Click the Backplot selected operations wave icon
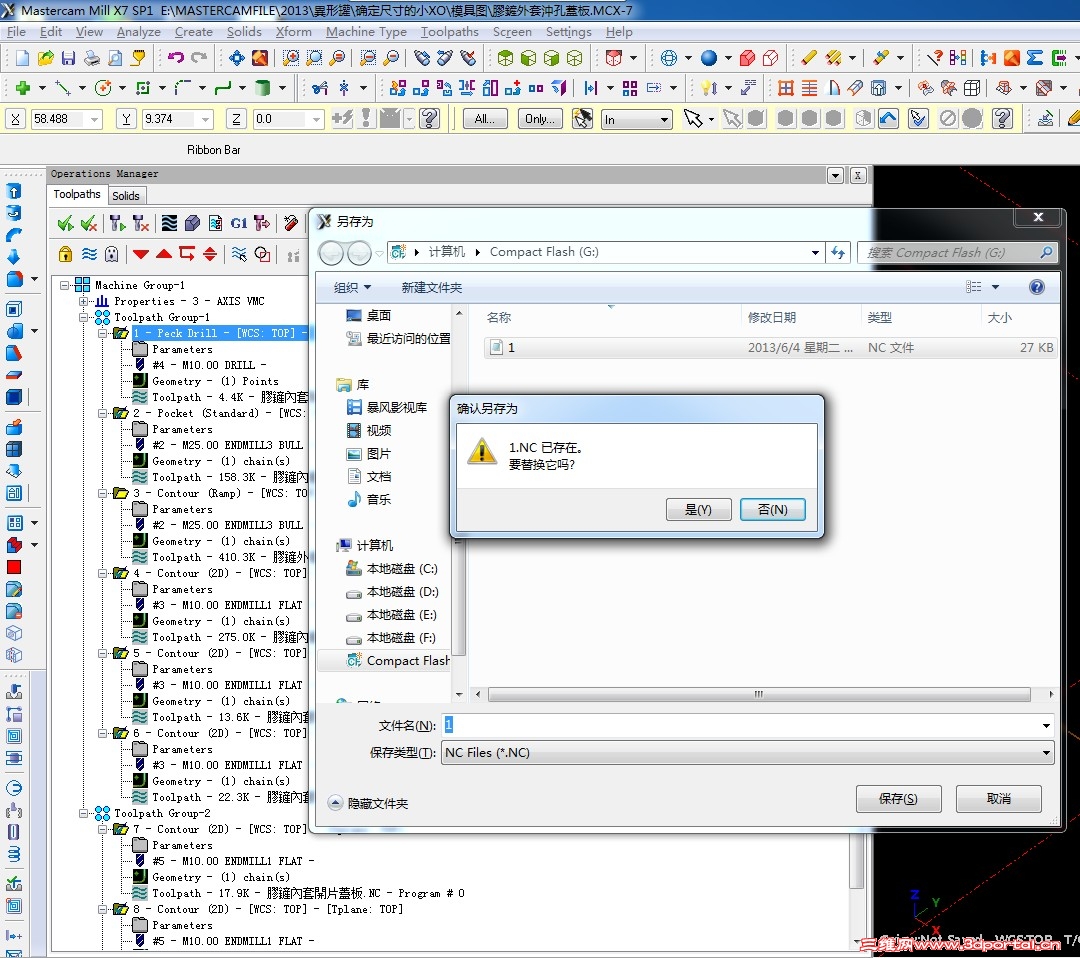This screenshot has height=958, width=1080. coord(169,223)
